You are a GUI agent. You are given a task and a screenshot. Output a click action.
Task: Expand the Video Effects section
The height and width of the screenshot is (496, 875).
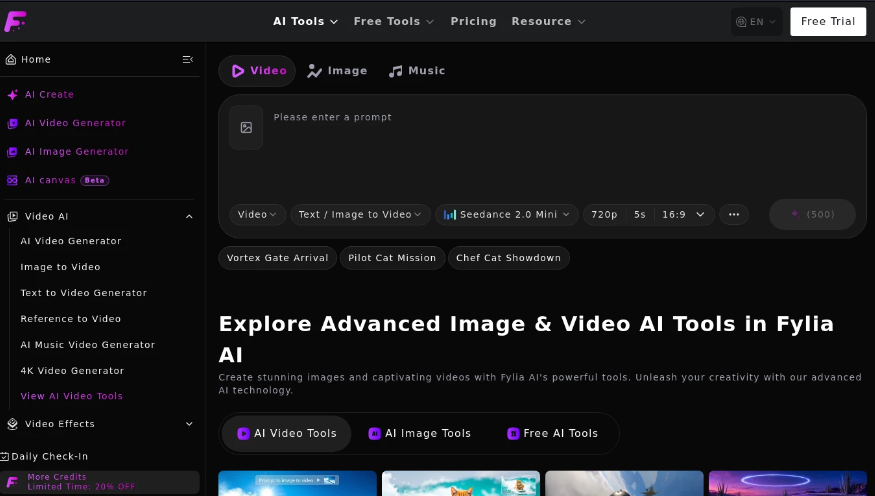tap(189, 424)
